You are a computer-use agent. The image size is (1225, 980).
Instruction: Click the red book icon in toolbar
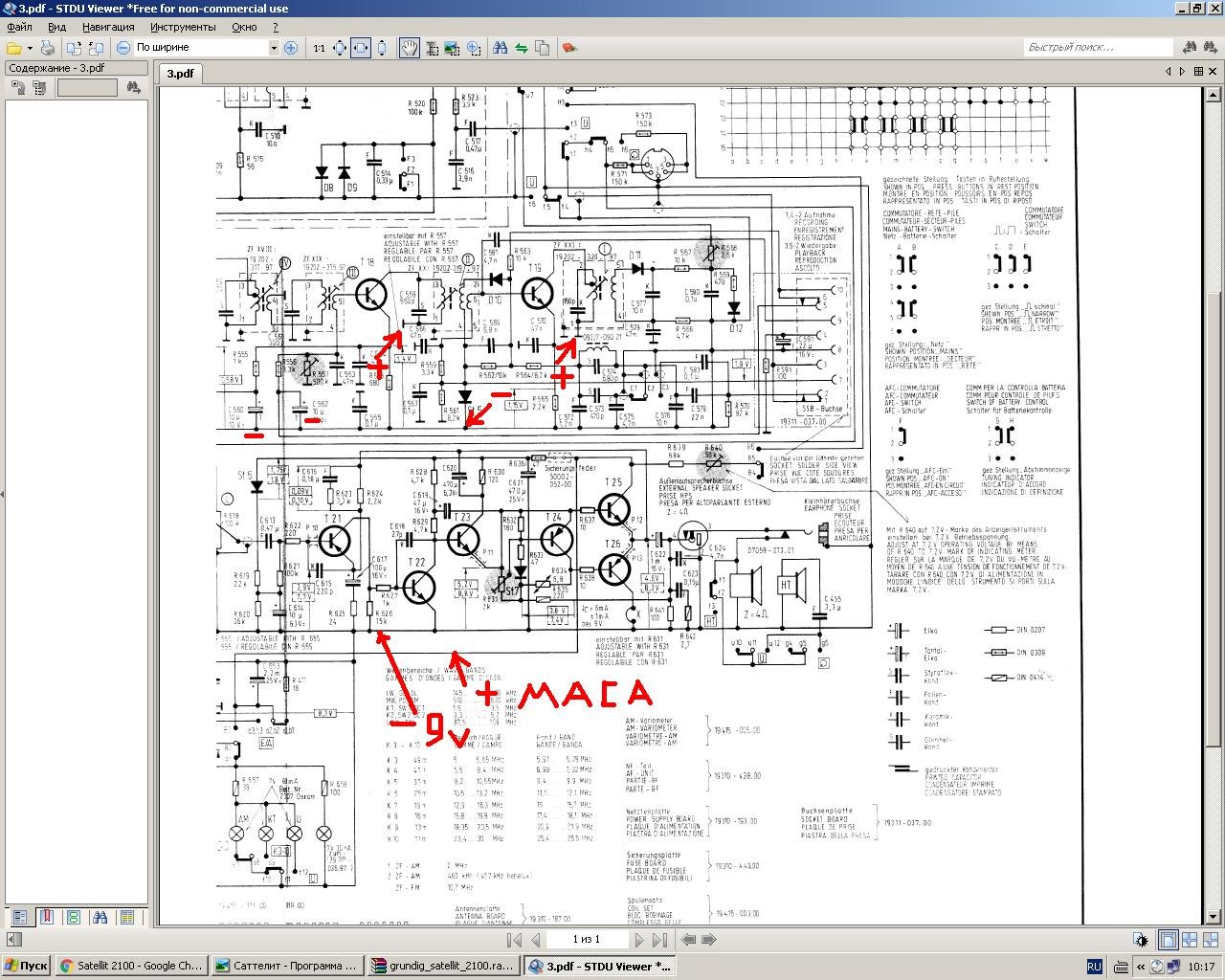(x=569, y=48)
